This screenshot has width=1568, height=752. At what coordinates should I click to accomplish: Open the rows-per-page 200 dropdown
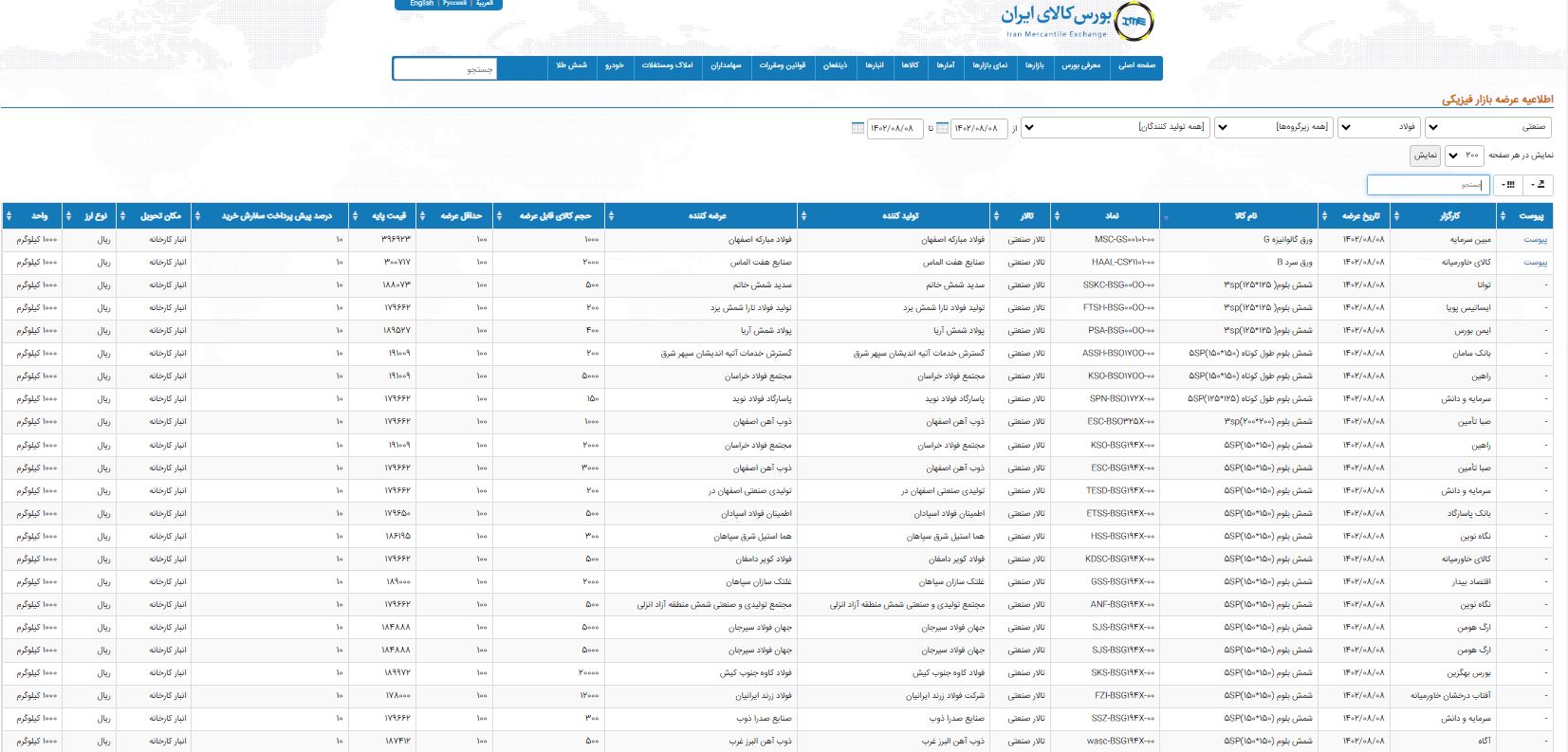coord(1465,155)
